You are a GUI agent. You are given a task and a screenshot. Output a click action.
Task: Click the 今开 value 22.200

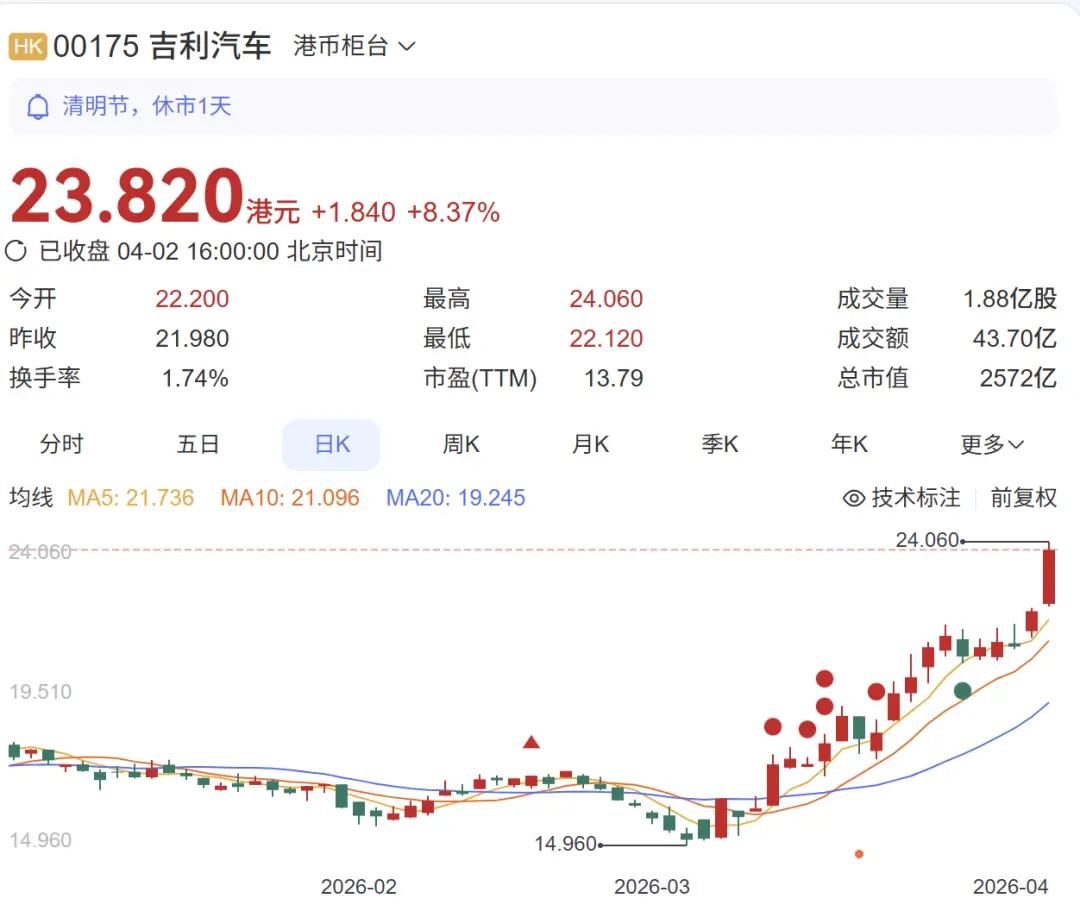tap(192, 299)
